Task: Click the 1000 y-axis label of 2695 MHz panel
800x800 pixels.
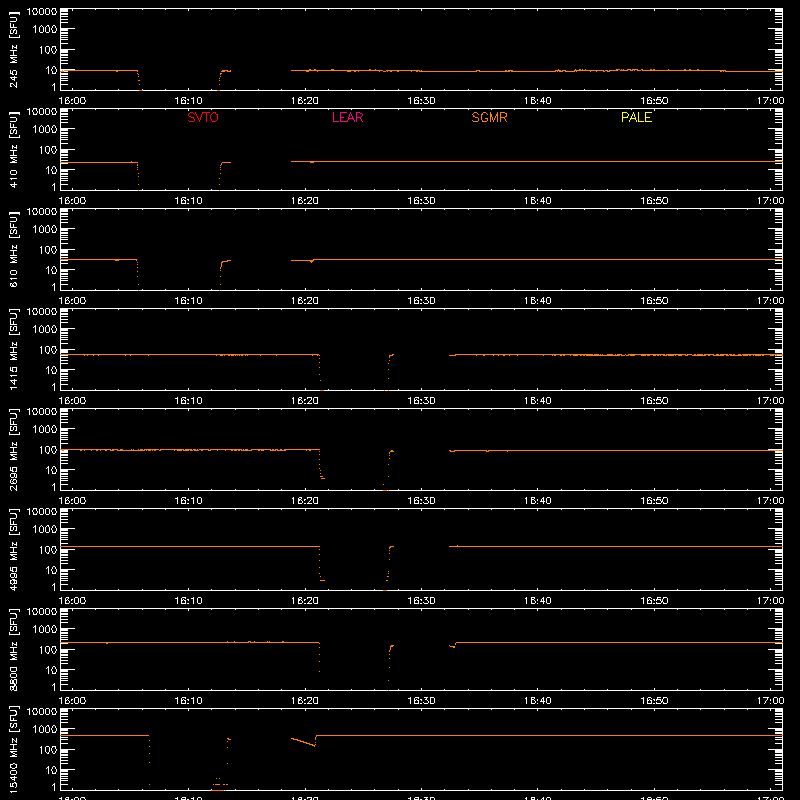Action: [x=45, y=430]
